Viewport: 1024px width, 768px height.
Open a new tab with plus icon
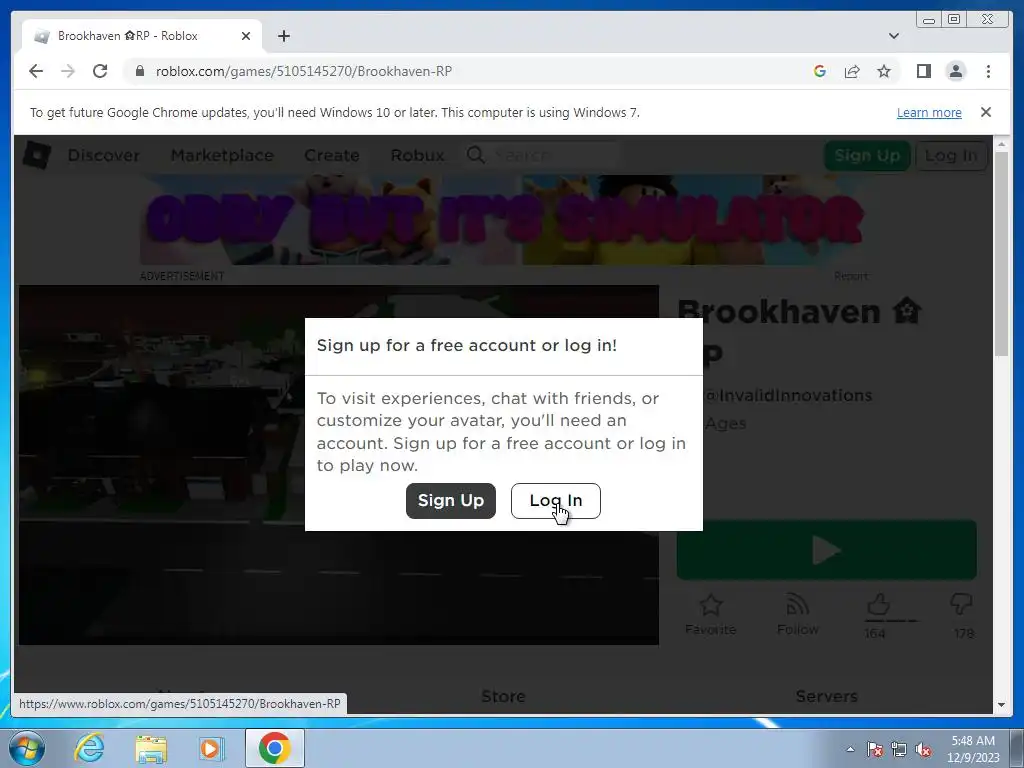(x=283, y=36)
